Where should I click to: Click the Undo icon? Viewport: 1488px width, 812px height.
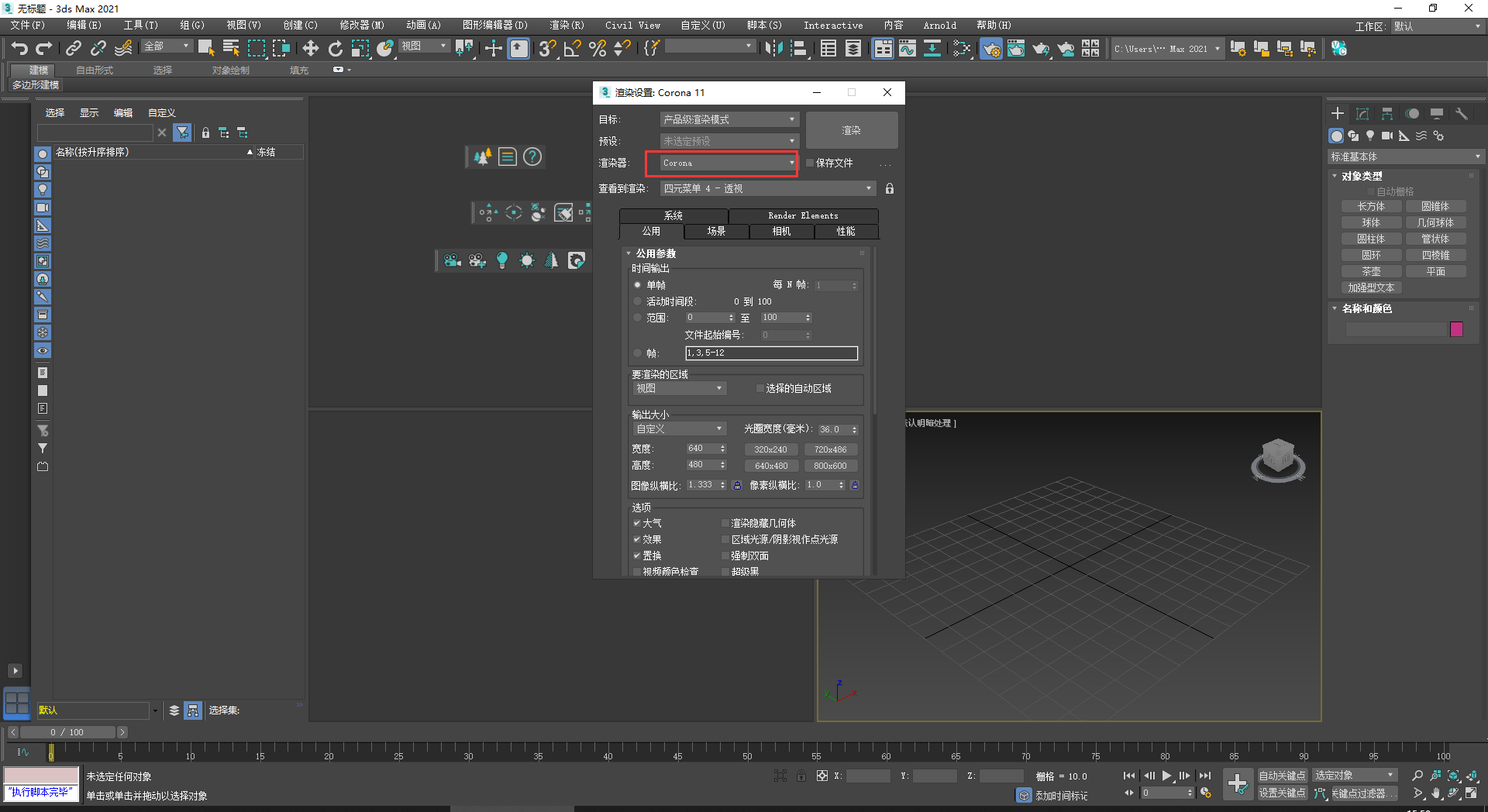tap(19, 48)
